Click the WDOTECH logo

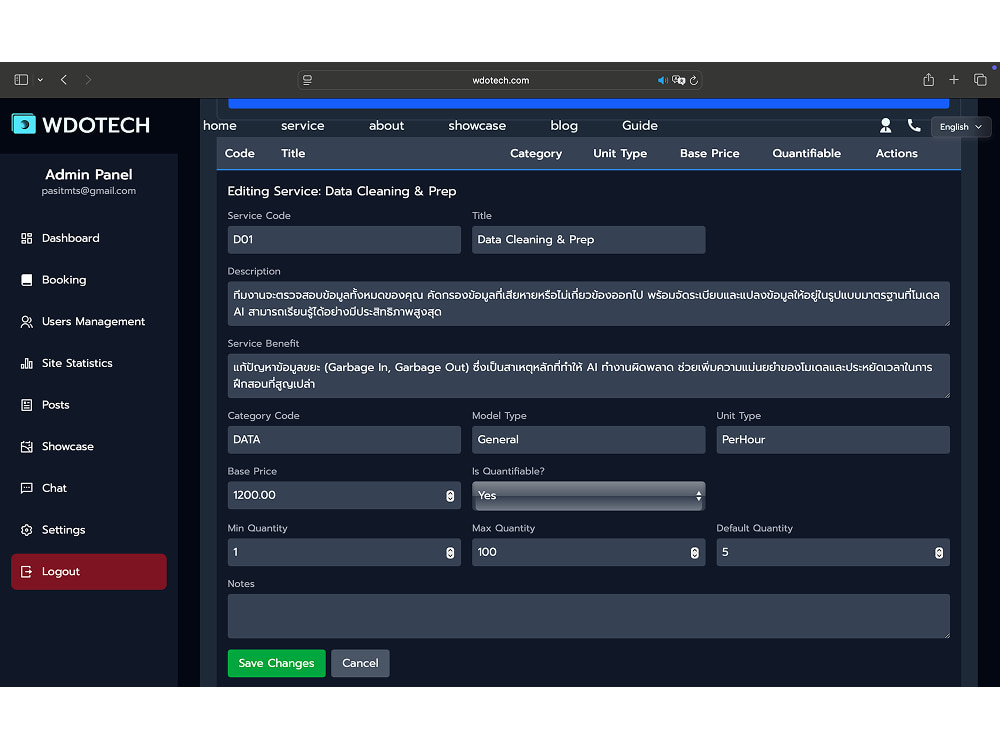tap(81, 125)
